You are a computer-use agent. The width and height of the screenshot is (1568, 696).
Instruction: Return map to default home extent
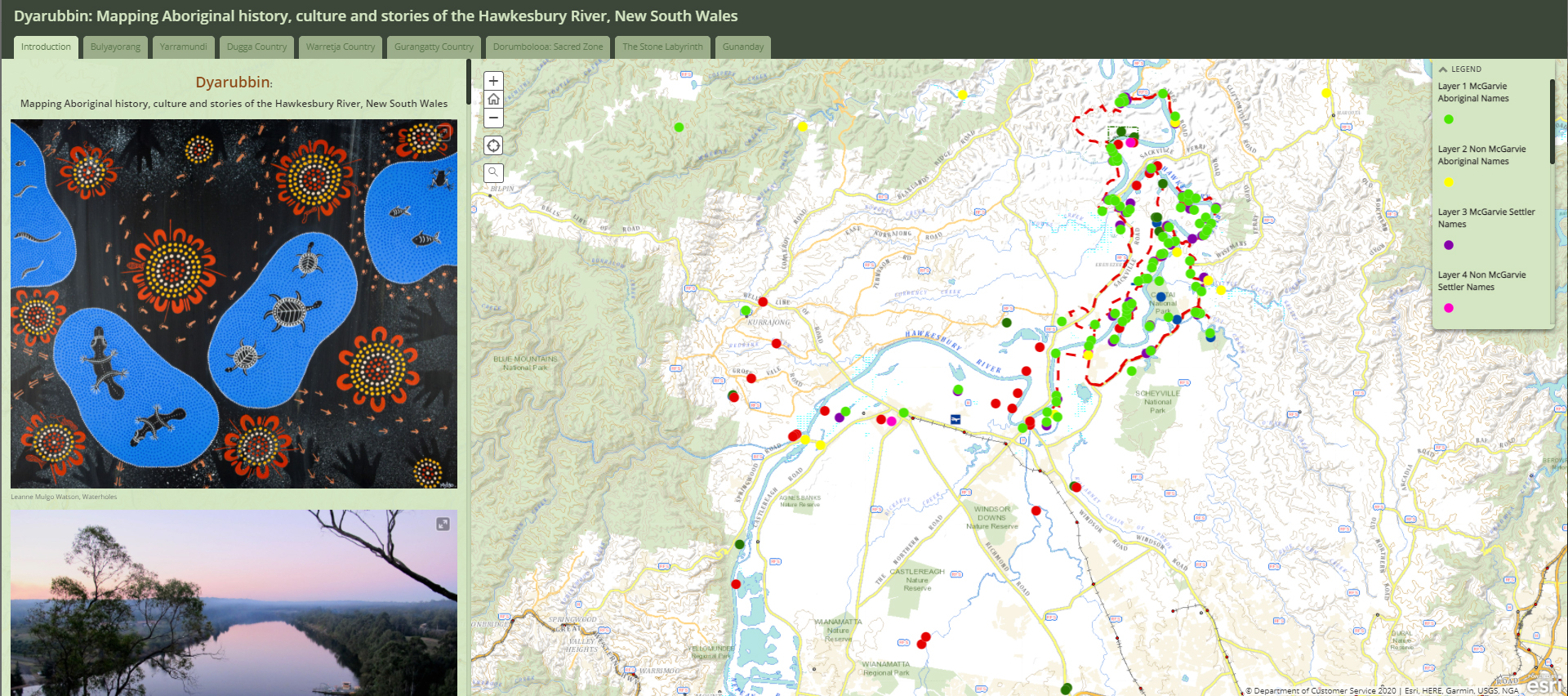[493, 100]
